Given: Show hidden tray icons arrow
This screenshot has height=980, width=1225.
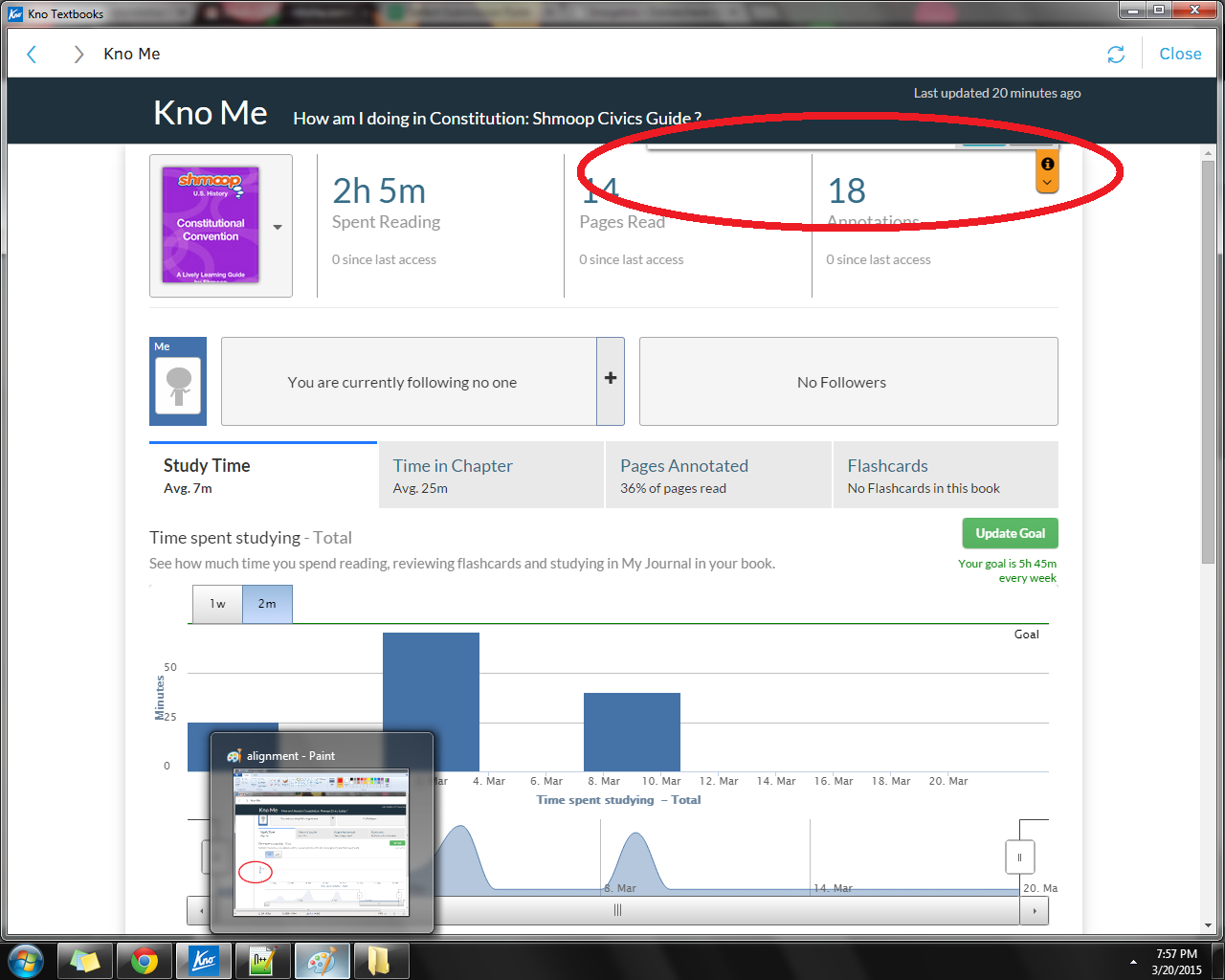Looking at the screenshot, I should 1134,961.
